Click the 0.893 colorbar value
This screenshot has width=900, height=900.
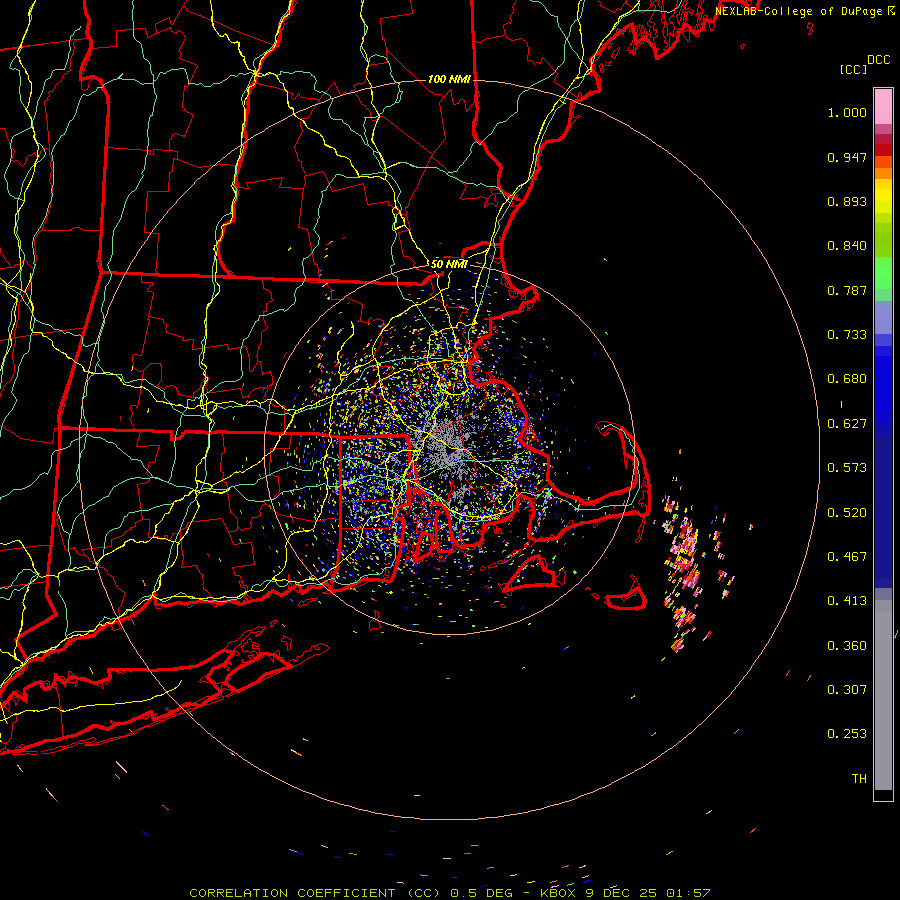coord(847,201)
